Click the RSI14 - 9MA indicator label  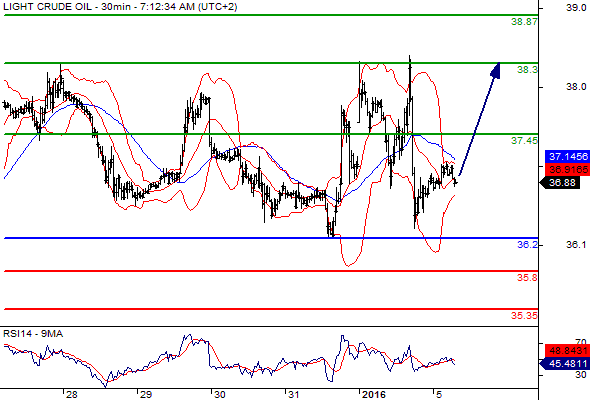[33, 334]
